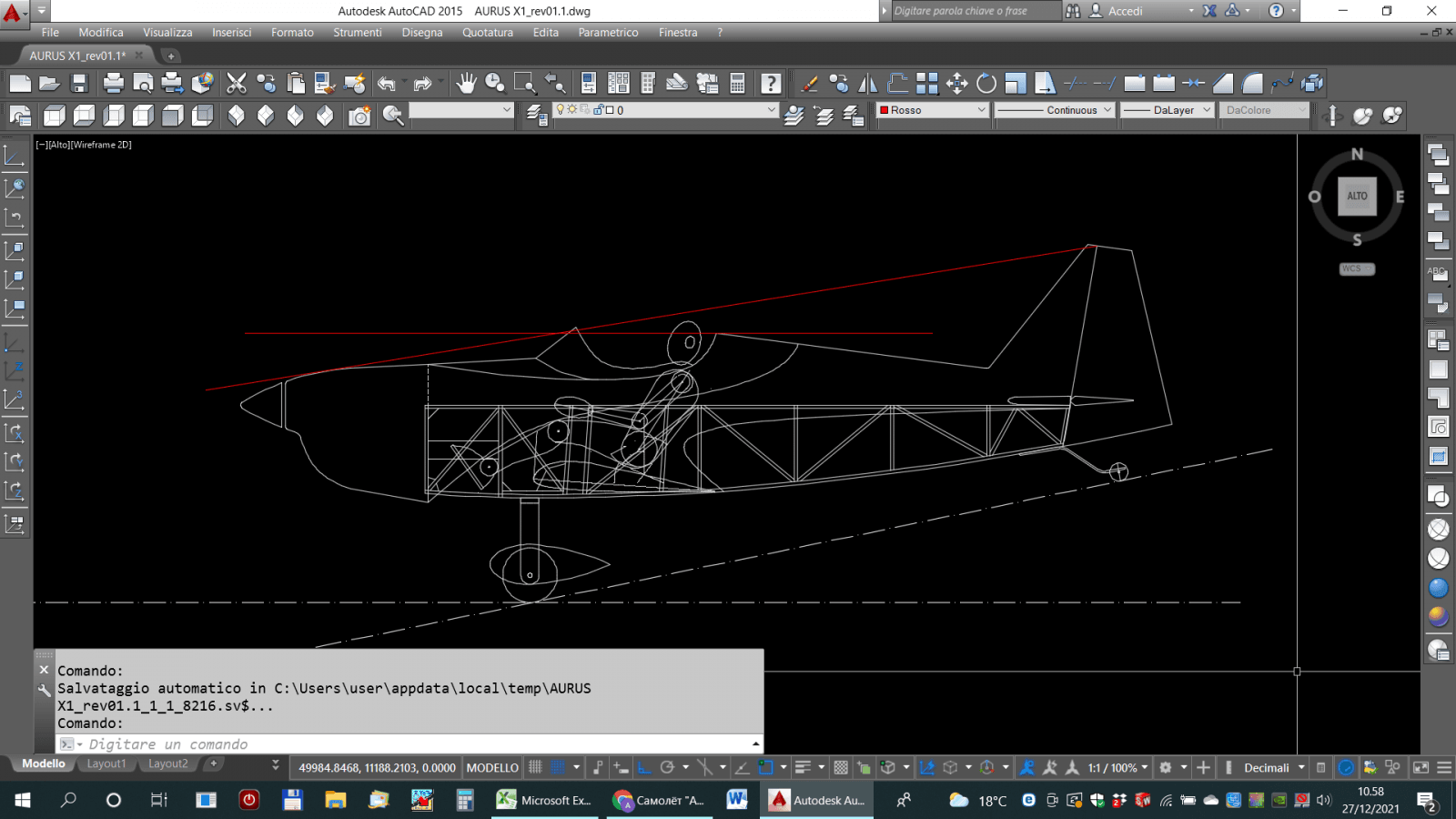This screenshot has height=819, width=1456.
Task: Toggle grid display in status bar
Action: coord(535,767)
